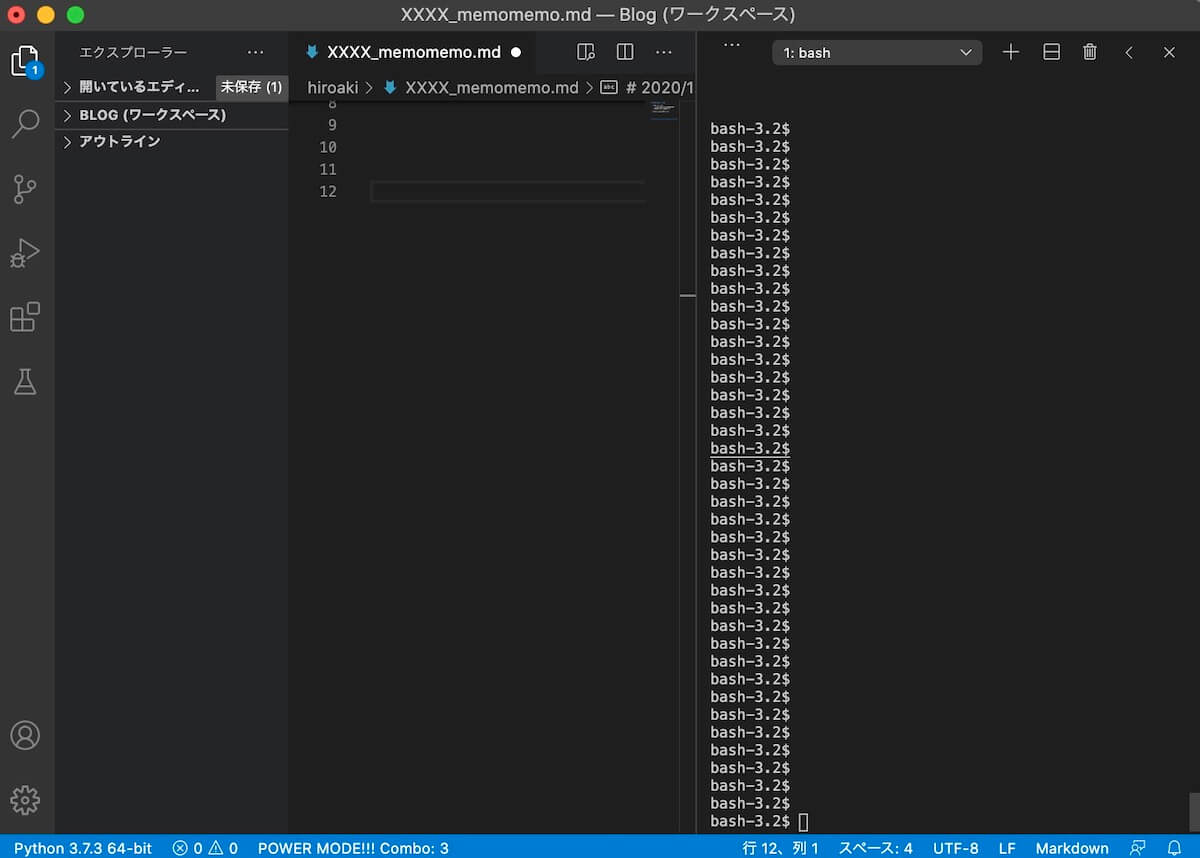
Task: Click the 未保存 (1) unsaved badge
Action: [251, 87]
